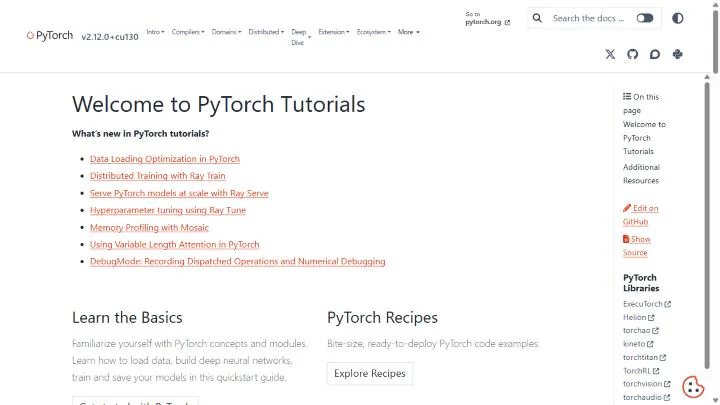Image resolution: width=720 pixels, height=405 pixels.
Task: Jump to Additional Resources section
Action: click(x=641, y=174)
